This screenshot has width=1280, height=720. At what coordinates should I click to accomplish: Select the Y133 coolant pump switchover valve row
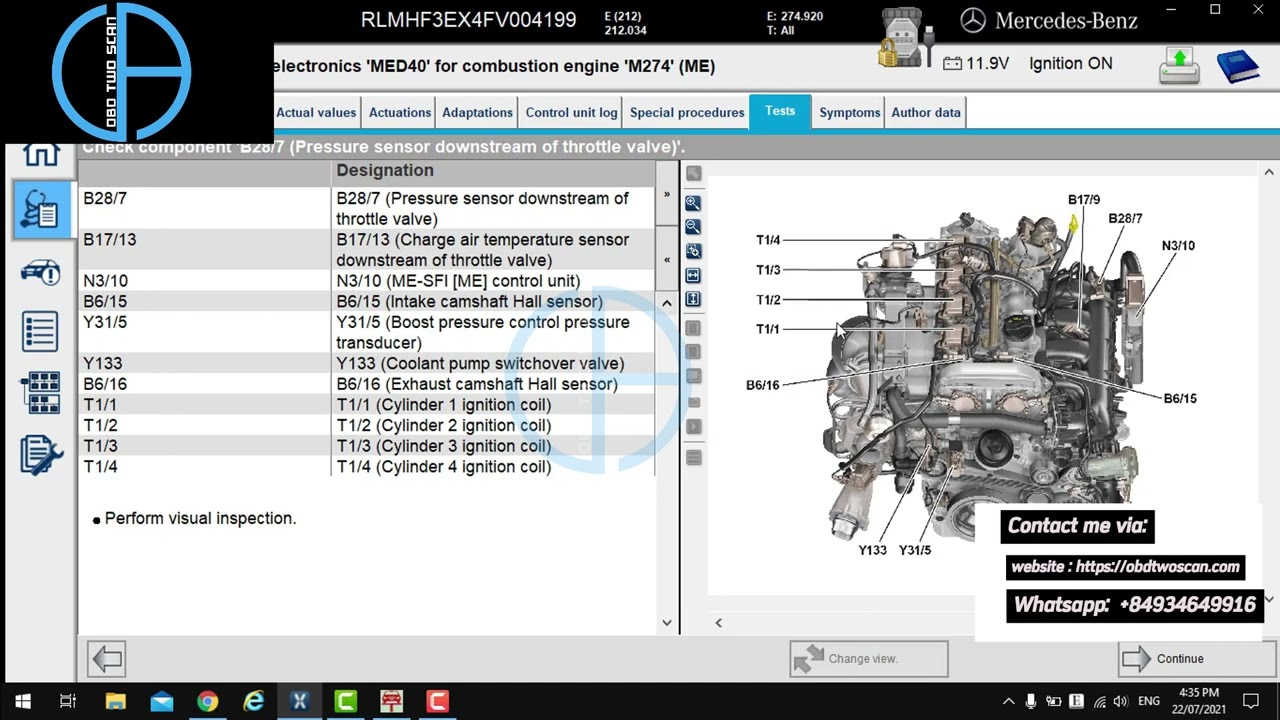[367, 363]
